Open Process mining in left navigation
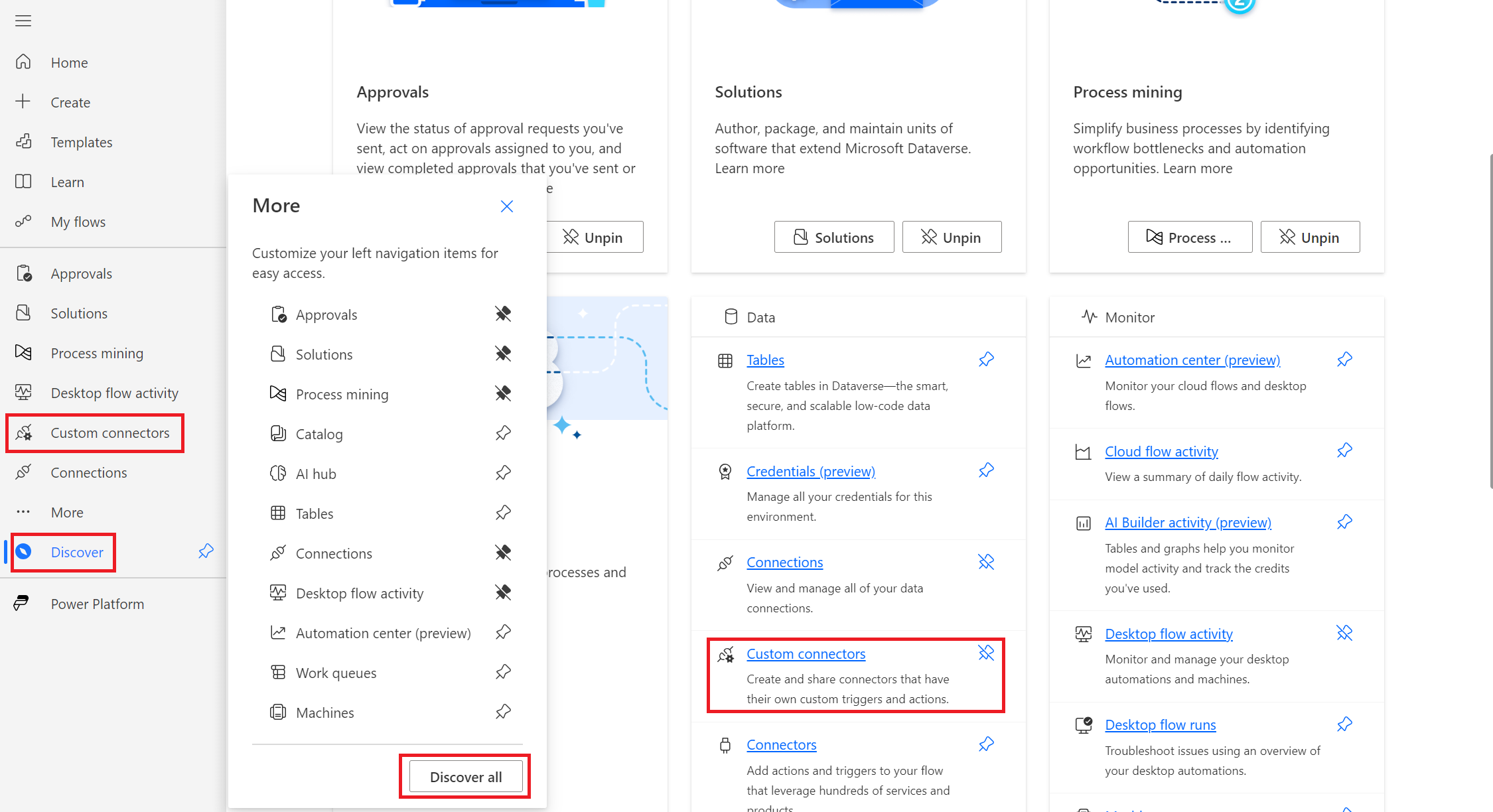Image resolution: width=1493 pixels, height=812 pixels. tap(97, 353)
